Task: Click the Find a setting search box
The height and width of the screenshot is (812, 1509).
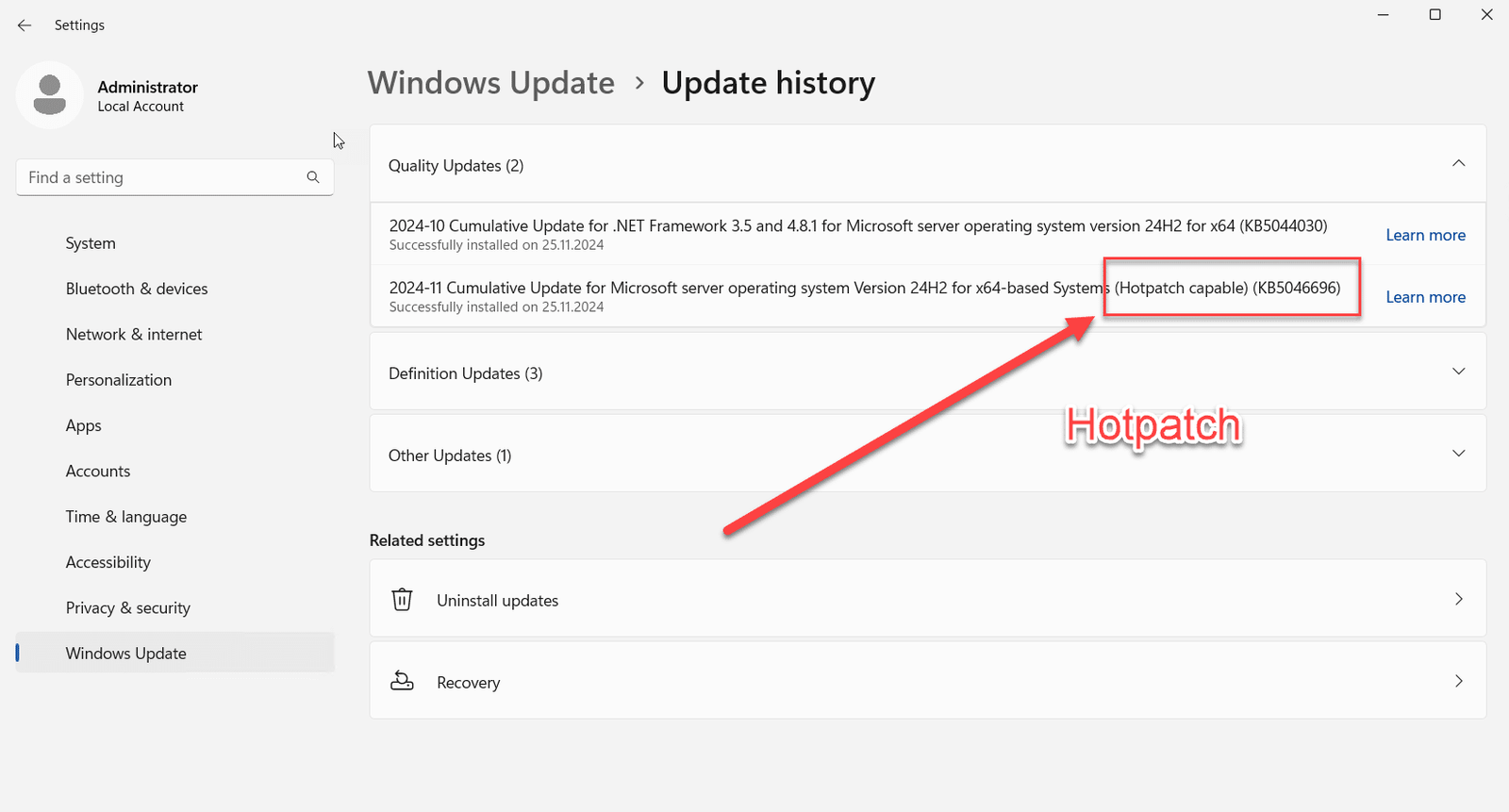Action: pos(174,177)
